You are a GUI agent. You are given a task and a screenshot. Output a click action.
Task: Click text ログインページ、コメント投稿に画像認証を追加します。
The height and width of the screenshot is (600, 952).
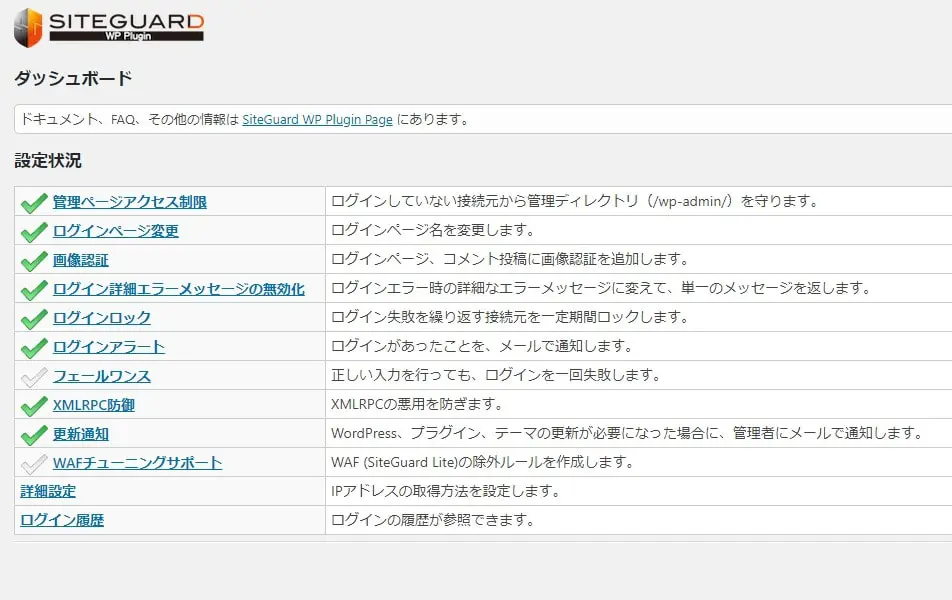pos(511,259)
